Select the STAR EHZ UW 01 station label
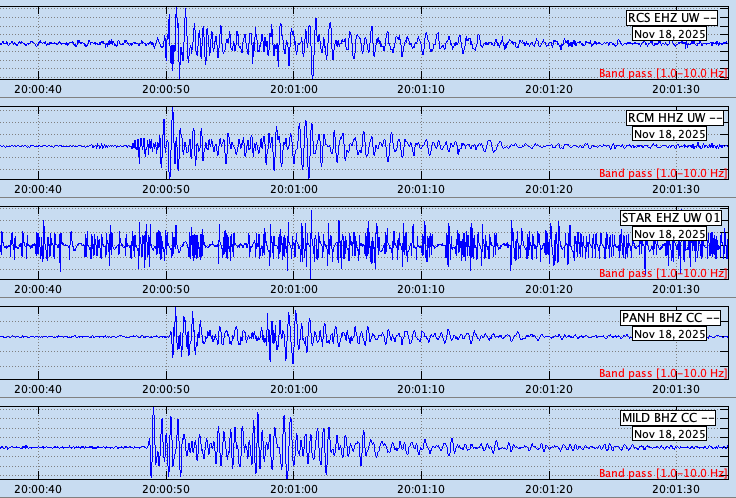 [x=670, y=218]
